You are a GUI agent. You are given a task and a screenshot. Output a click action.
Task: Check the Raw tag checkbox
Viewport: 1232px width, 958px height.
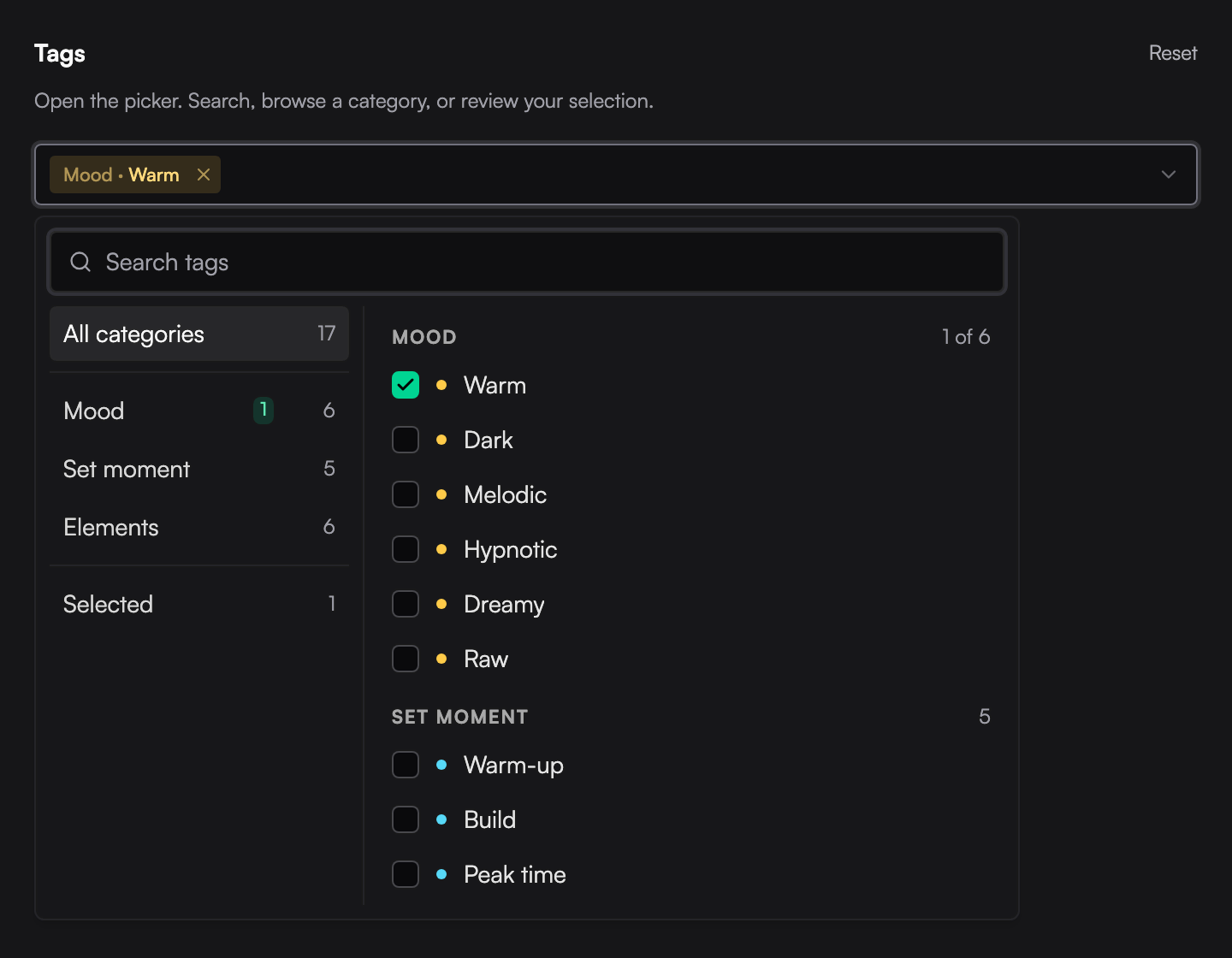point(406,659)
